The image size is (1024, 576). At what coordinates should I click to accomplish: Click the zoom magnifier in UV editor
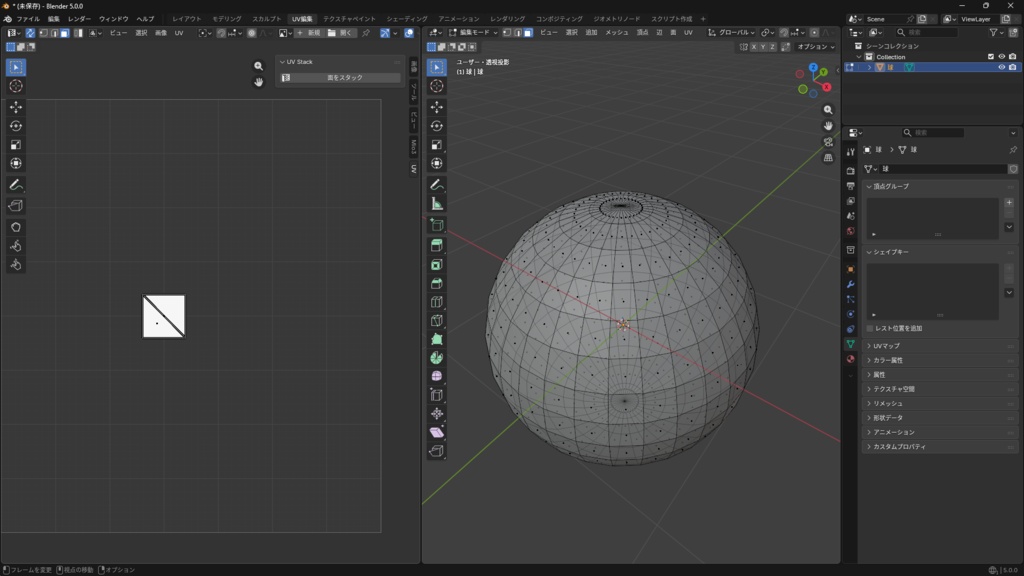click(x=259, y=66)
